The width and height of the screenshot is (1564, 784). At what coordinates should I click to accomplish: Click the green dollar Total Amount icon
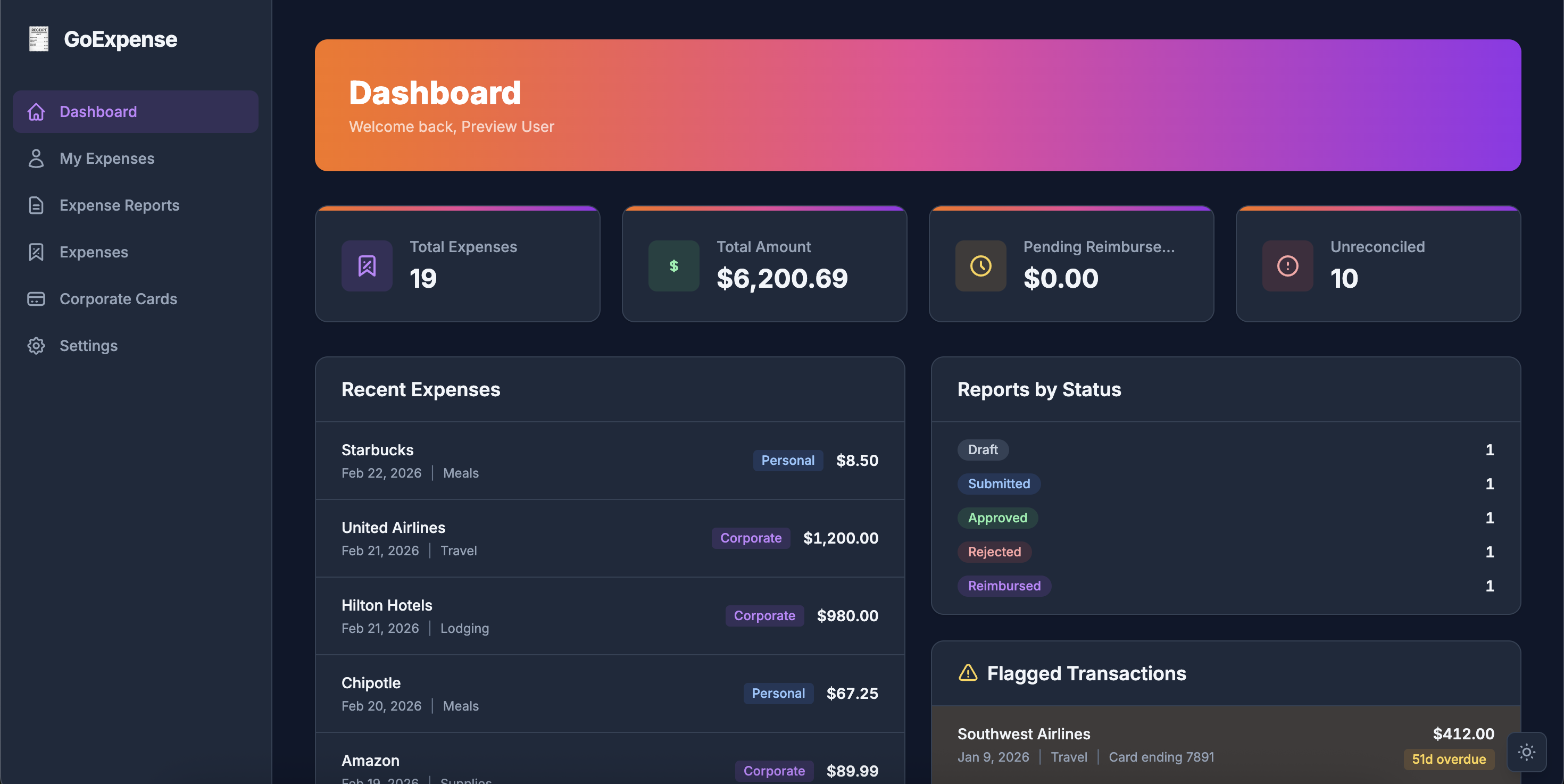click(673, 266)
